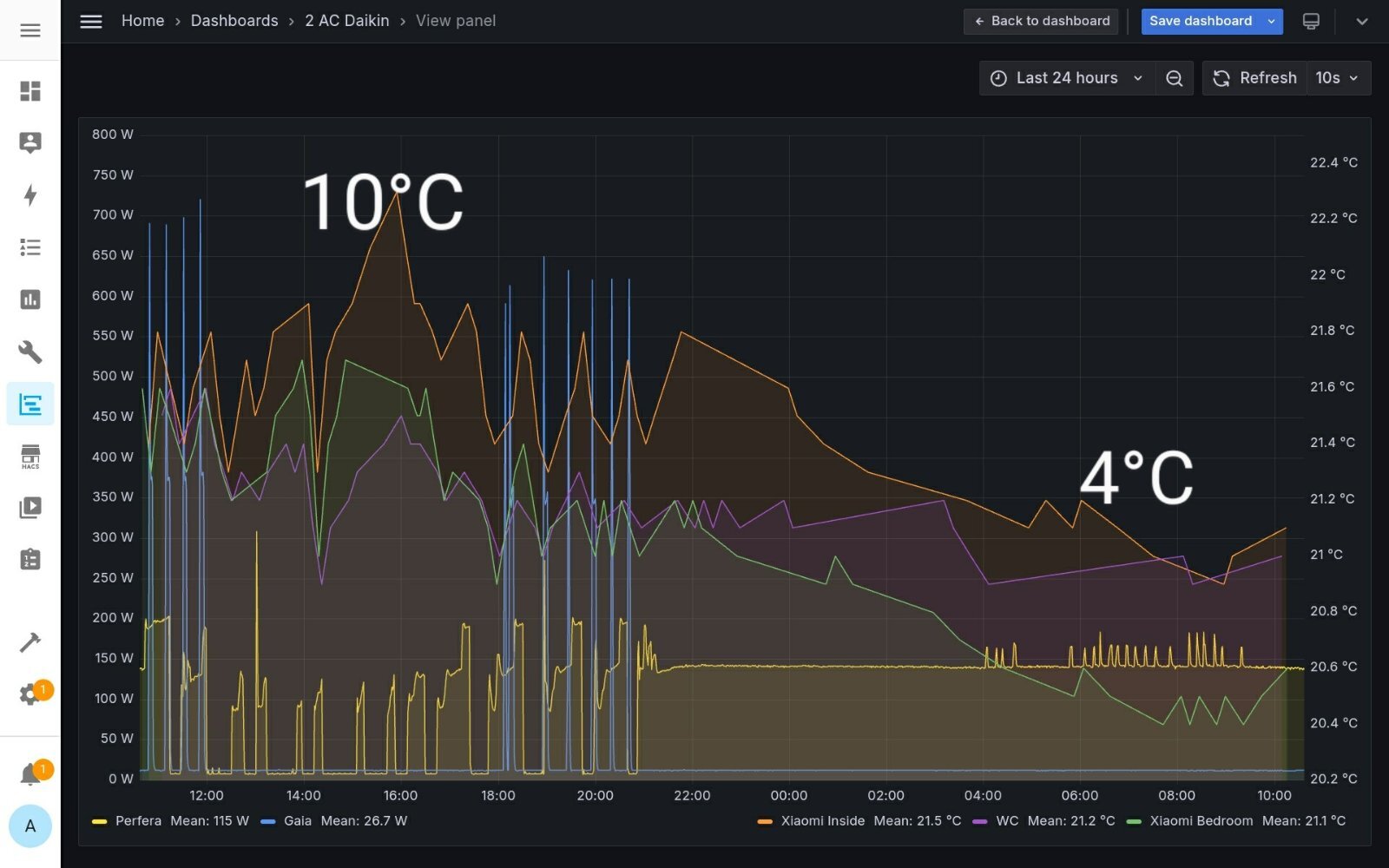Expand the Save dashboard options arrow
This screenshot has height=868, width=1389.
tap(1271, 21)
